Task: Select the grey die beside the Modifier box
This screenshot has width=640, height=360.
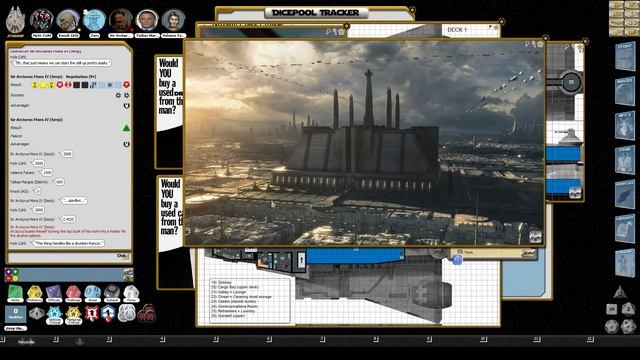Action: (x=36, y=313)
